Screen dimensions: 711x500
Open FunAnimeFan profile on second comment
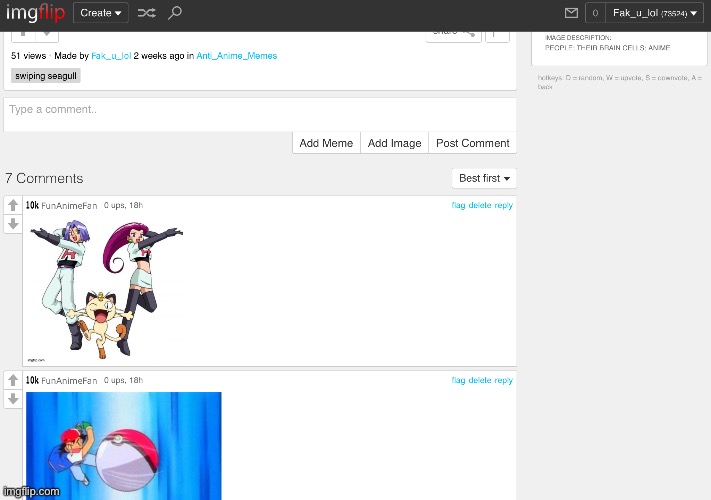(x=69, y=380)
